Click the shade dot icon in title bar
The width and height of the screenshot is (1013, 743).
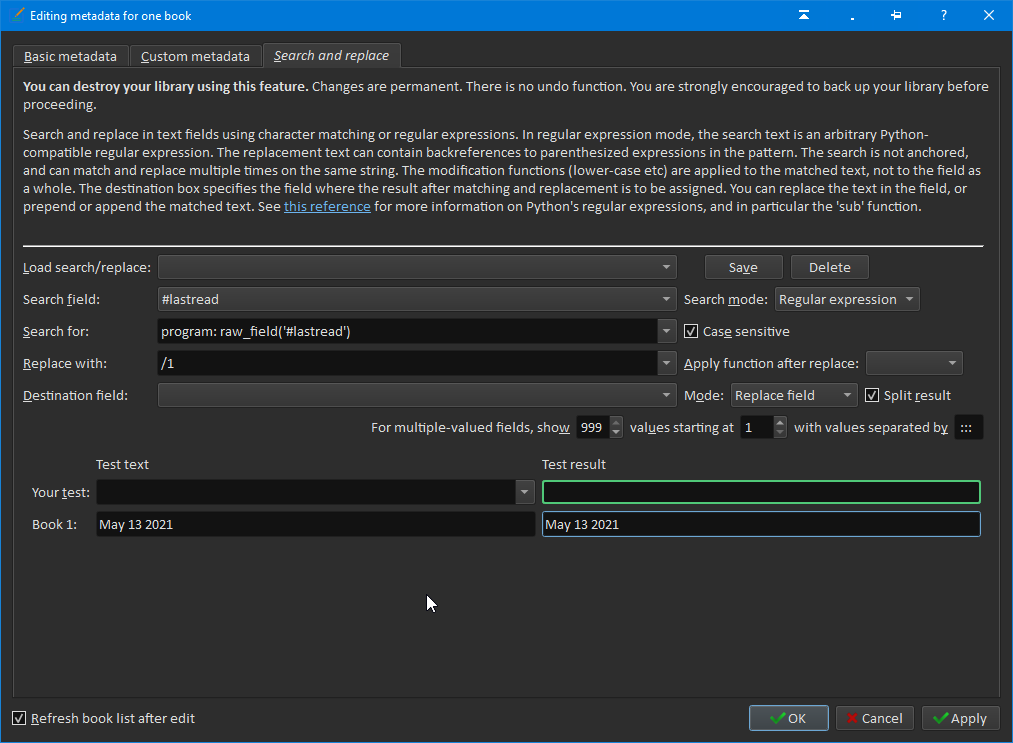(852, 16)
